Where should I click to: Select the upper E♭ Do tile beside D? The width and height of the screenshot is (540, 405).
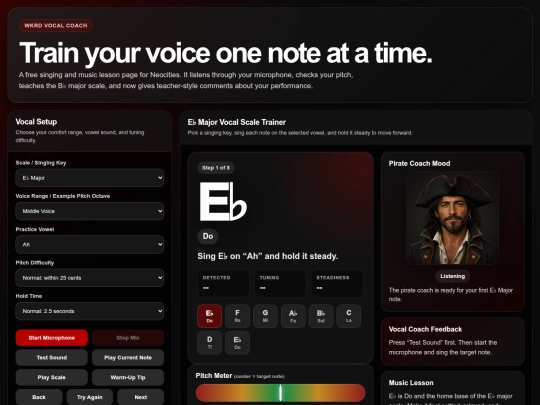click(x=237, y=343)
